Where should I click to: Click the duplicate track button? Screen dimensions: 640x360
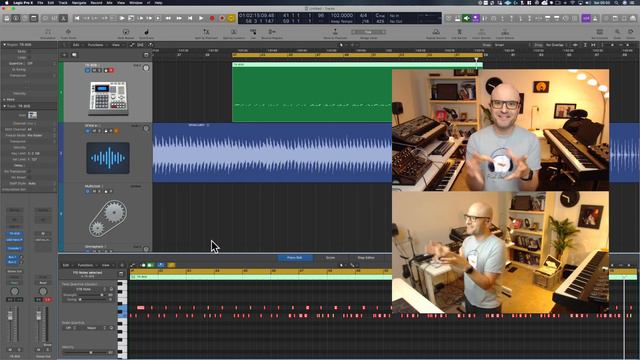[x=74, y=55]
